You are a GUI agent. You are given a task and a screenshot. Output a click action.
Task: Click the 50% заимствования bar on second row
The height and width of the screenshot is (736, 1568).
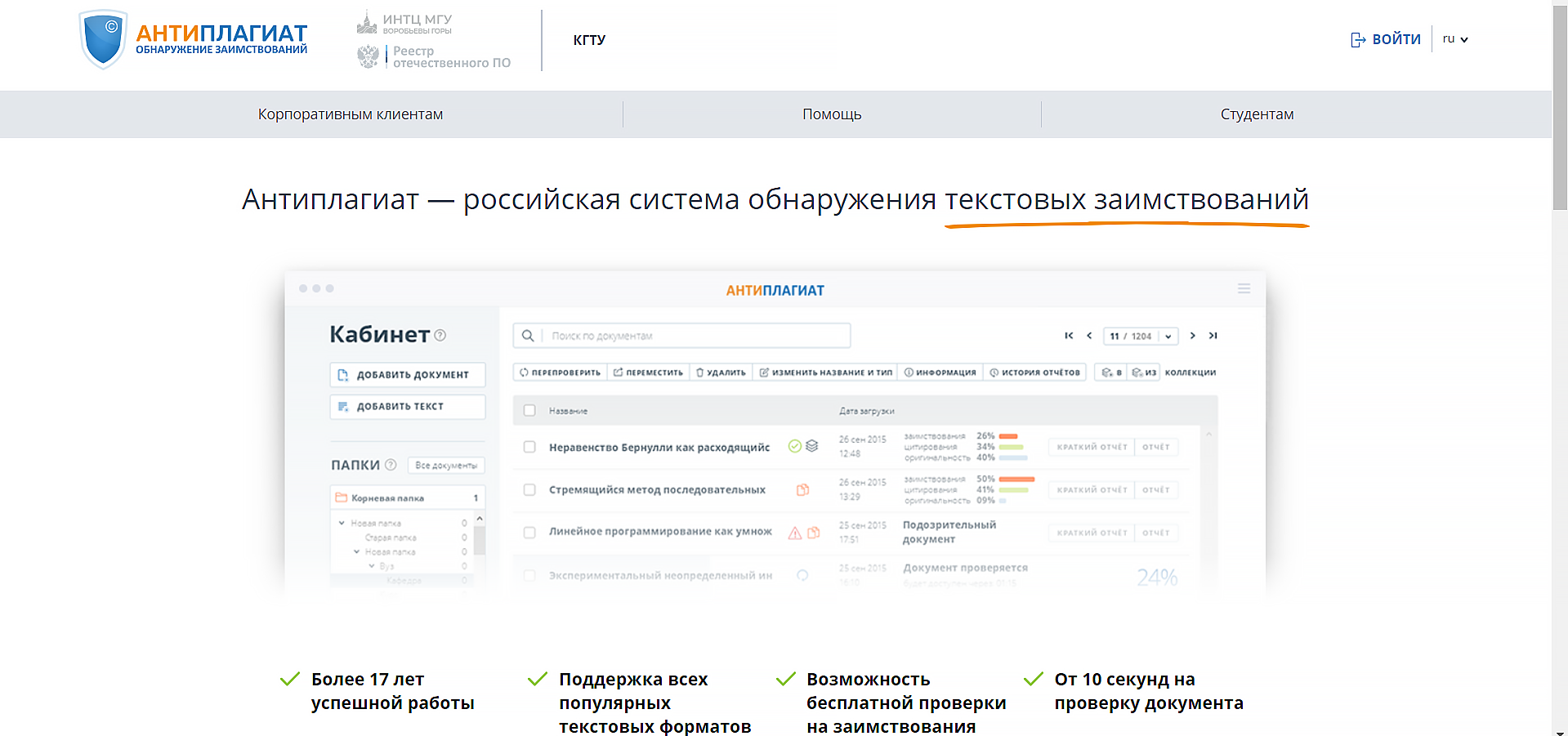(x=1016, y=480)
